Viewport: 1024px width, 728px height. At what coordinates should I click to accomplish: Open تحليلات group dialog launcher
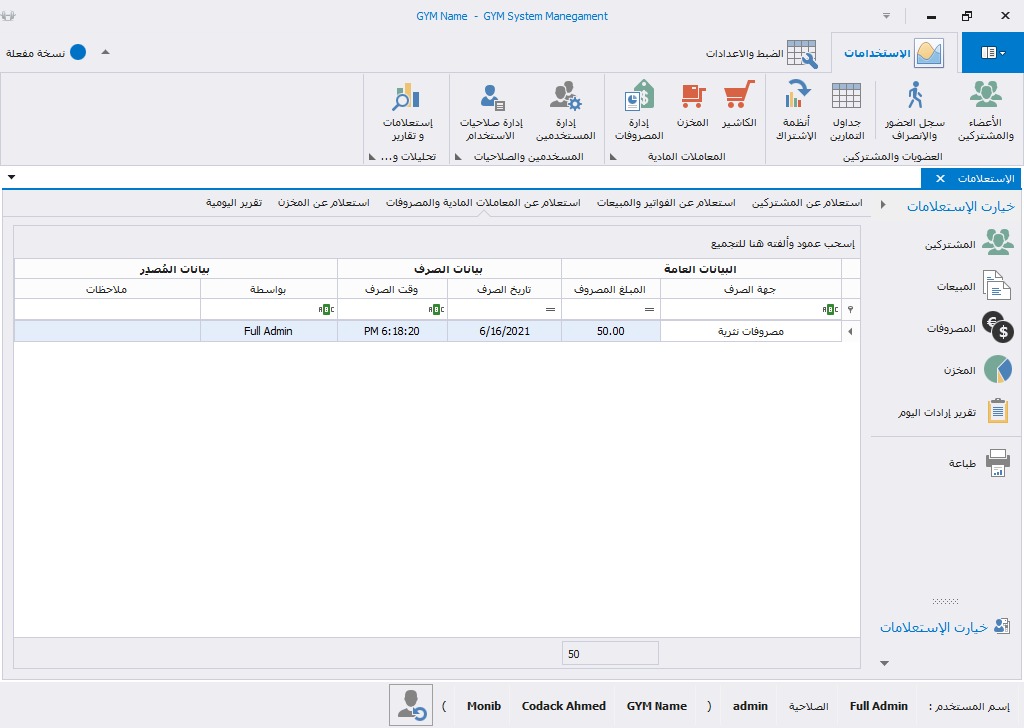click(372, 157)
